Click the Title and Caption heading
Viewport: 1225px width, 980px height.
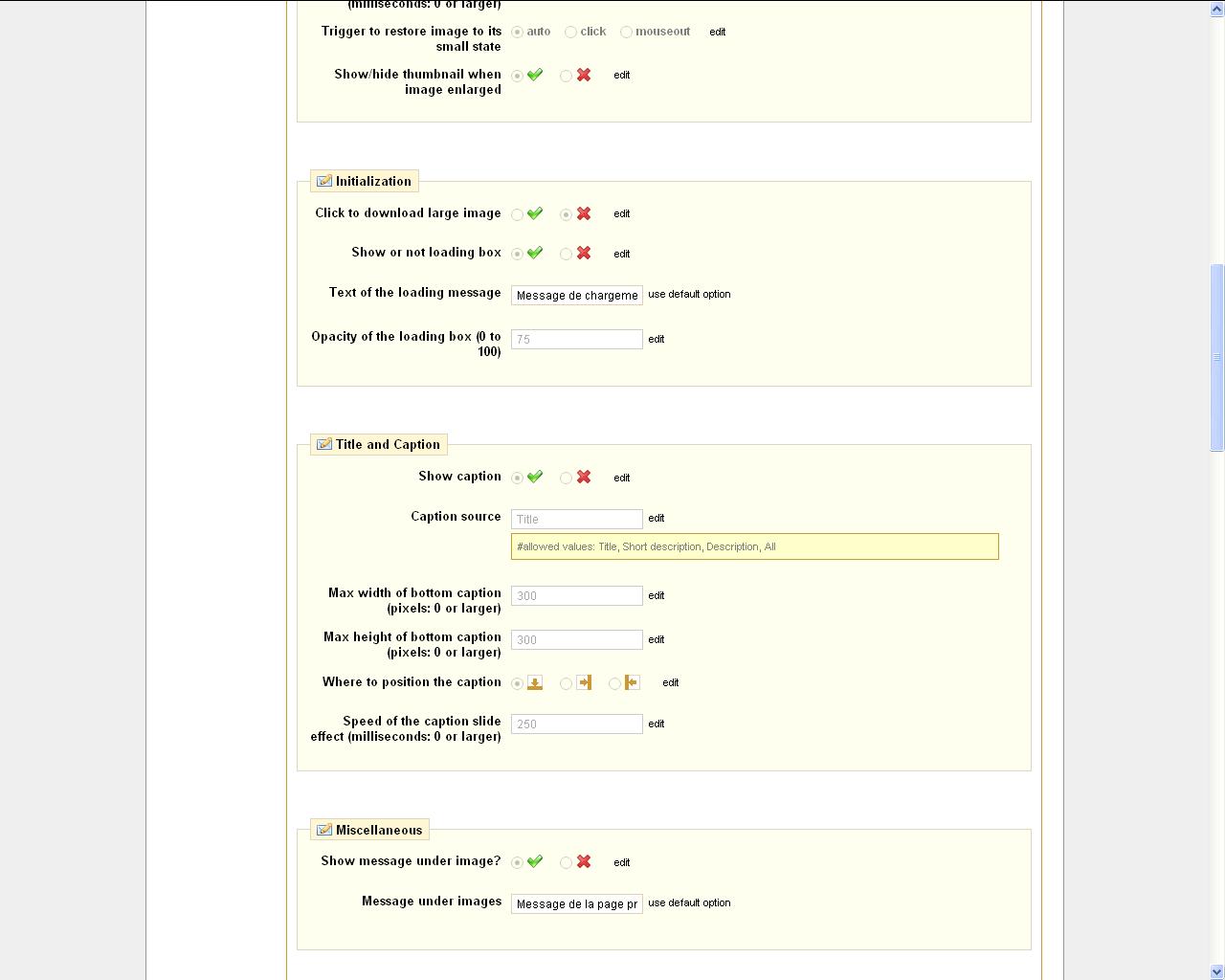pyautogui.click(x=388, y=444)
